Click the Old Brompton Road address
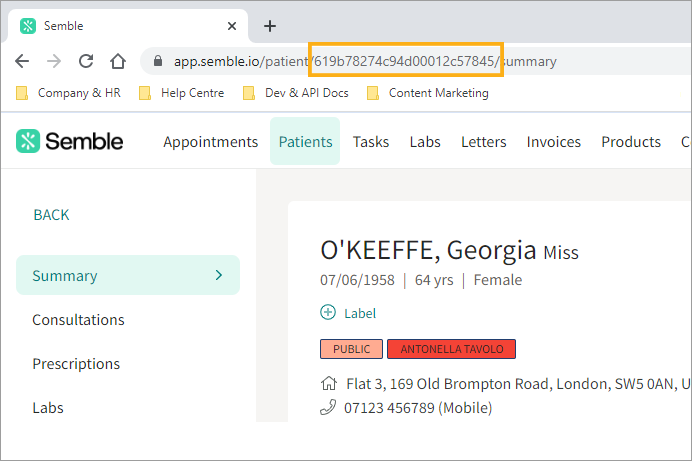692x461 pixels. point(518,384)
